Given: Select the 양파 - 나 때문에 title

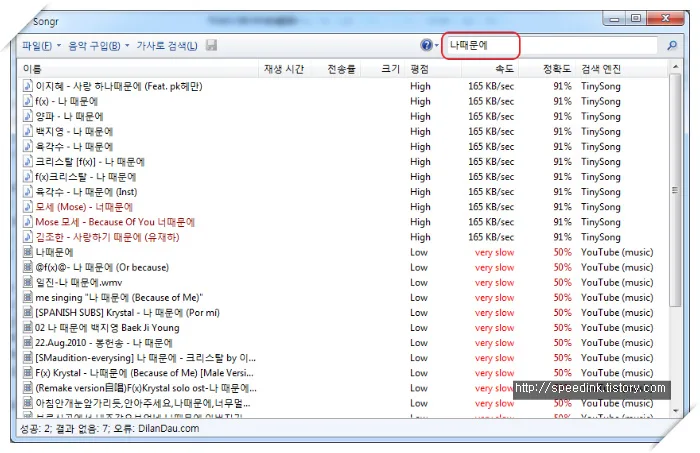Looking at the screenshot, I should (69, 116).
